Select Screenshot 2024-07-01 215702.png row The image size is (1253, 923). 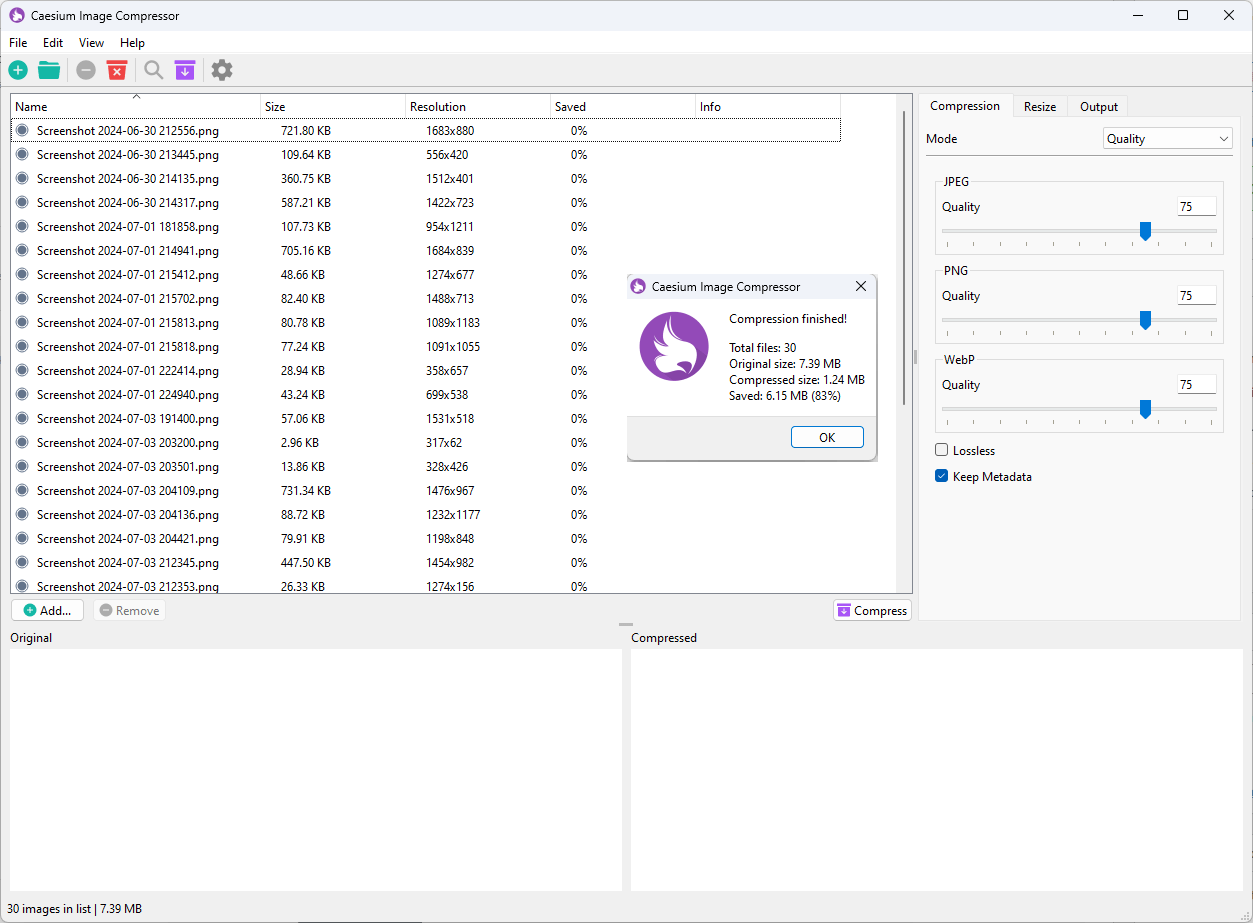point(426,299)
